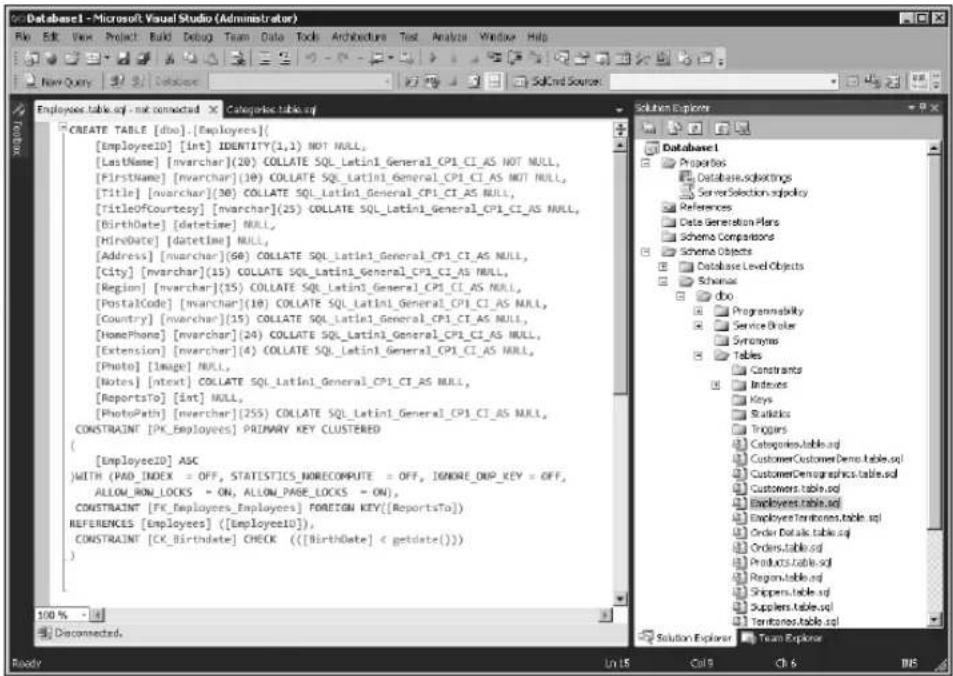Select the Data Generation Plans folder
This screenshot has width=953, height=676.
728,222
